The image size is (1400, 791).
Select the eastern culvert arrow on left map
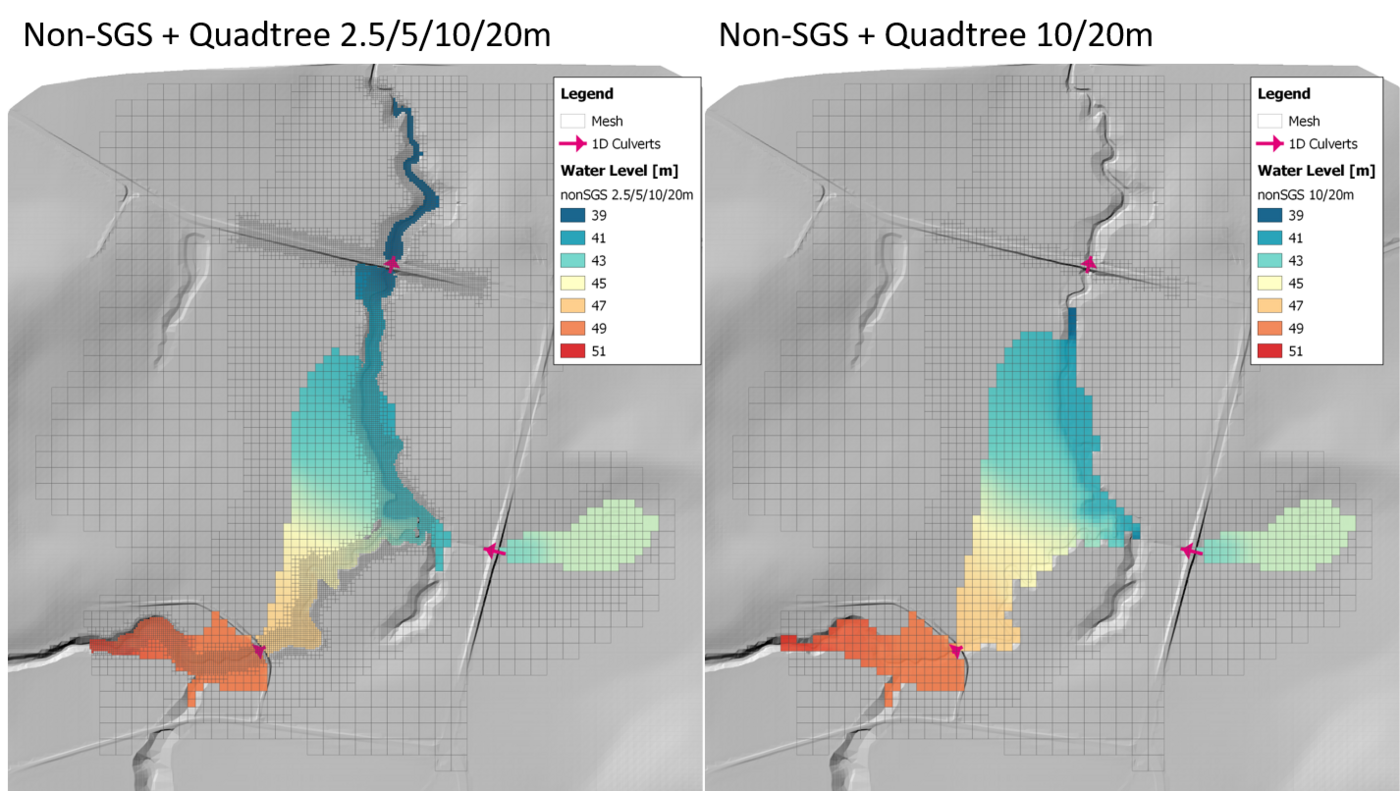[494, 550]
